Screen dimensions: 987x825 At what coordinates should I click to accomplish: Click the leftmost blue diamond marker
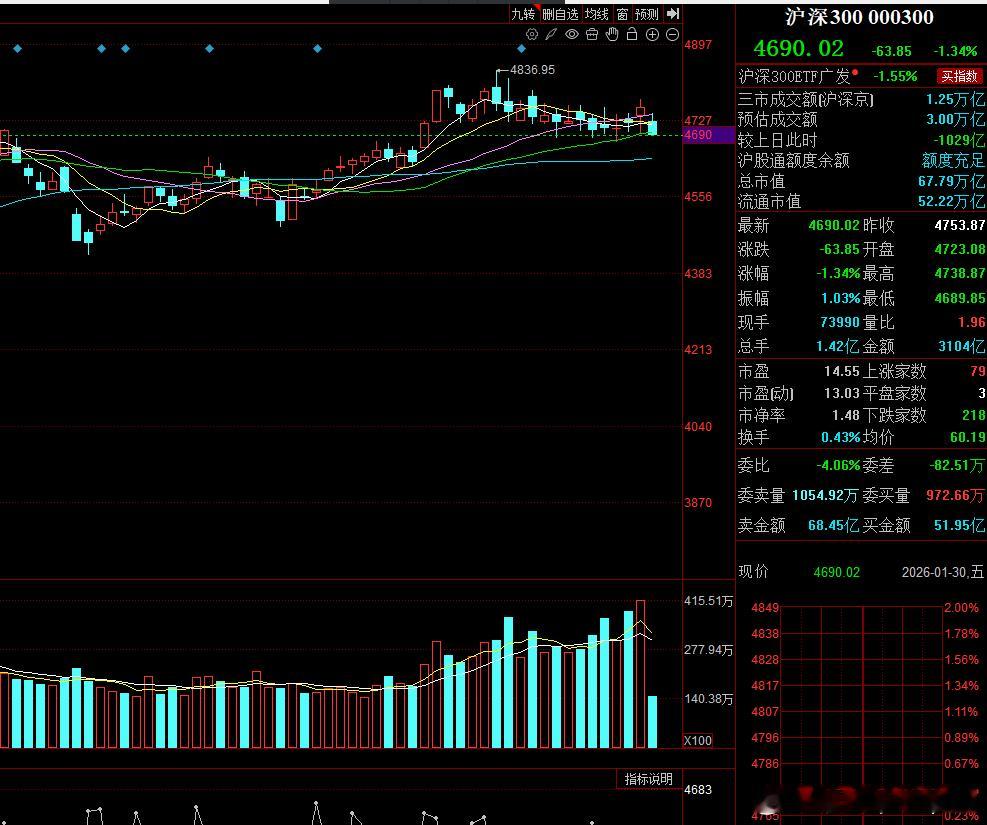coord(18,48)
